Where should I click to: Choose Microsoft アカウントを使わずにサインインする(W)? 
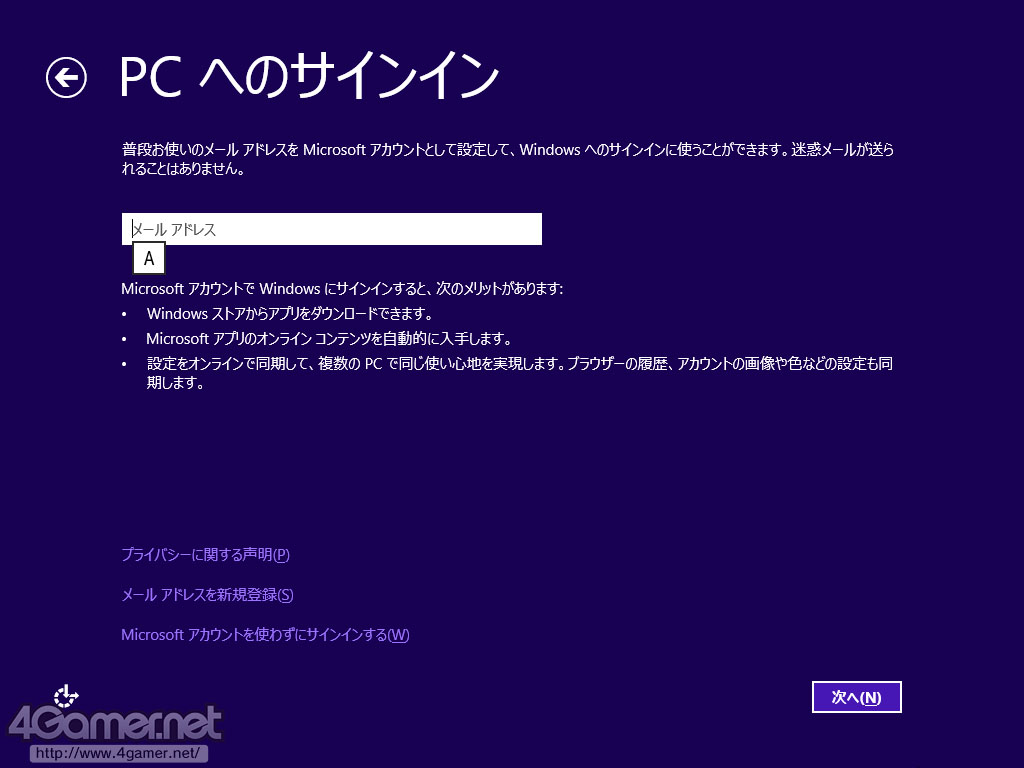[x=265, y=635]
